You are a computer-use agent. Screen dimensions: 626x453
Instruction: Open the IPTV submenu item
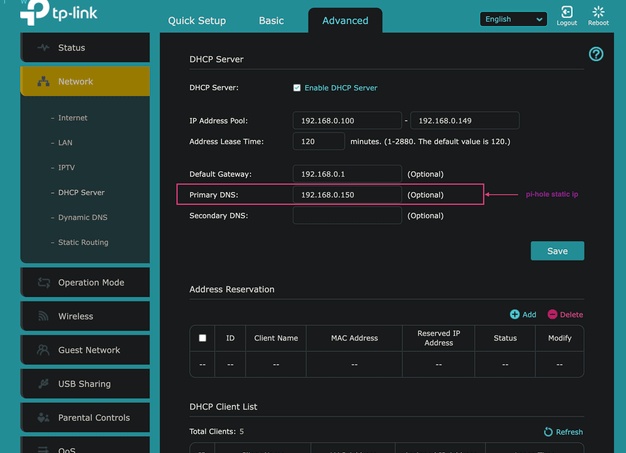point(66,167)
